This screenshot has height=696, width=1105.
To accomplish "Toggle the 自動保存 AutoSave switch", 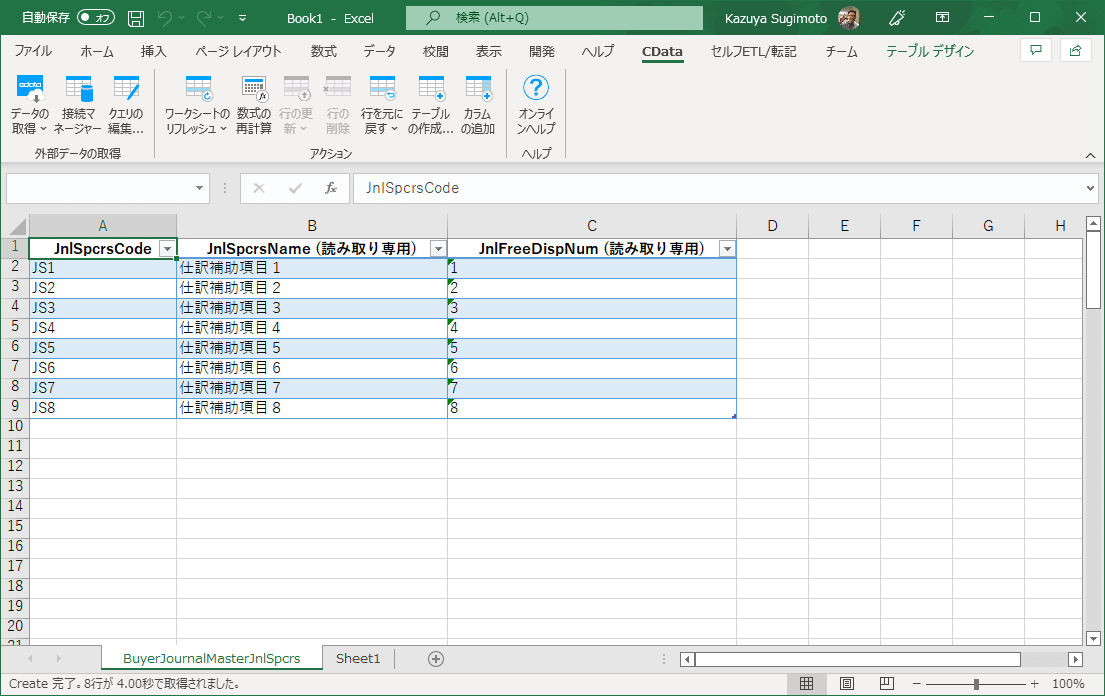I will [x=96, y=17].
